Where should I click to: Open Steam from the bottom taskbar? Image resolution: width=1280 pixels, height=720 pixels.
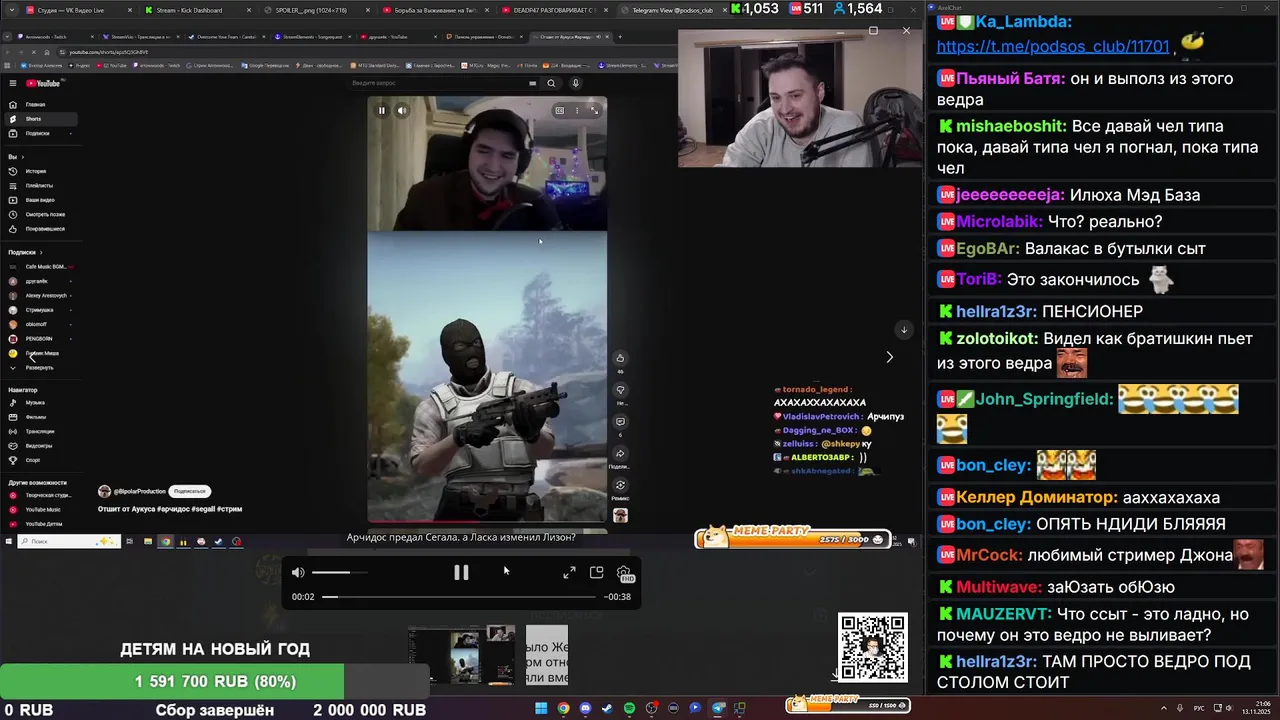(x=607, y=708)
